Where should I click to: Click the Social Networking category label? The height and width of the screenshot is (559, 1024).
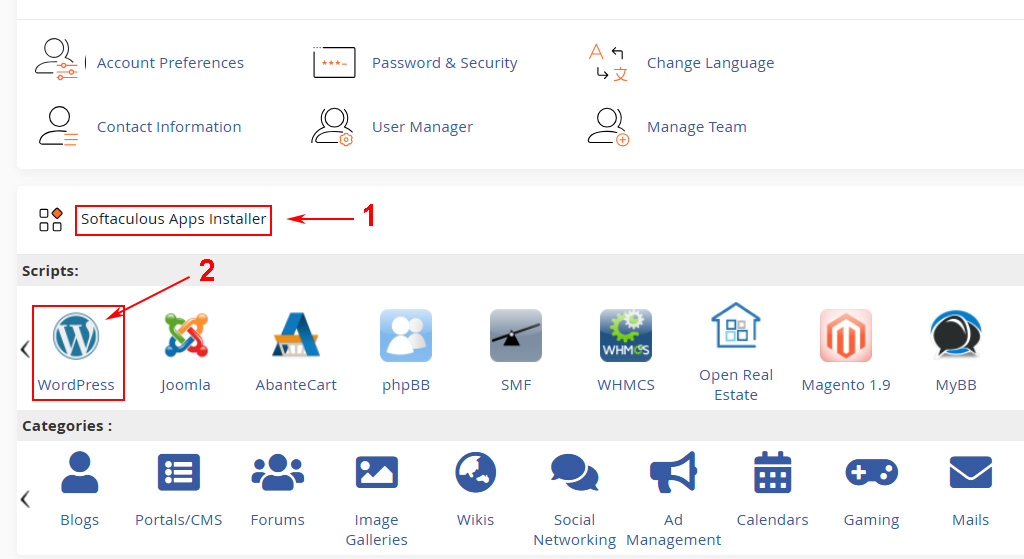point(575,530)
